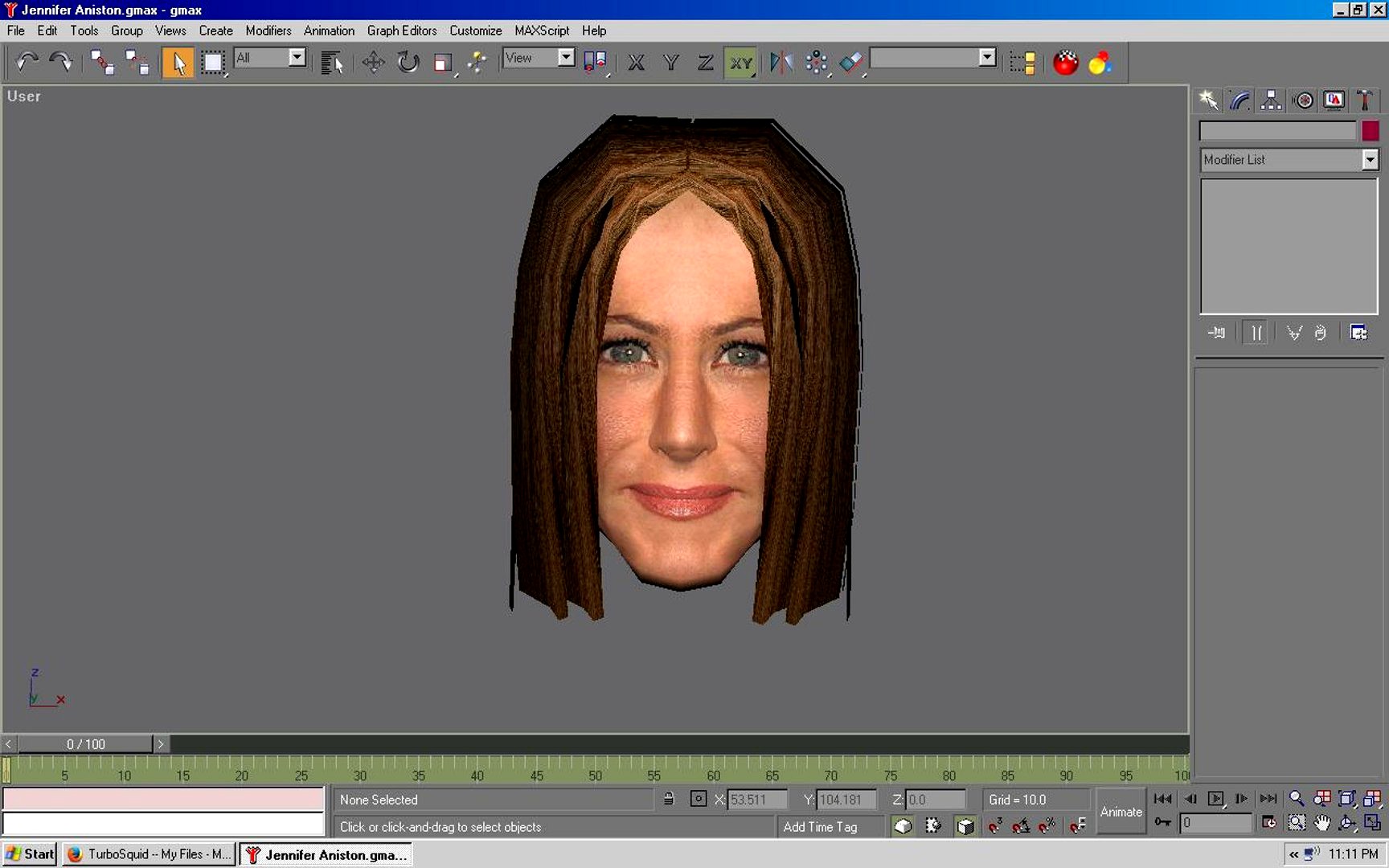Switch to the Hierarchy panel tab
Screen dimensions: 1389x868
(1271, 100)
